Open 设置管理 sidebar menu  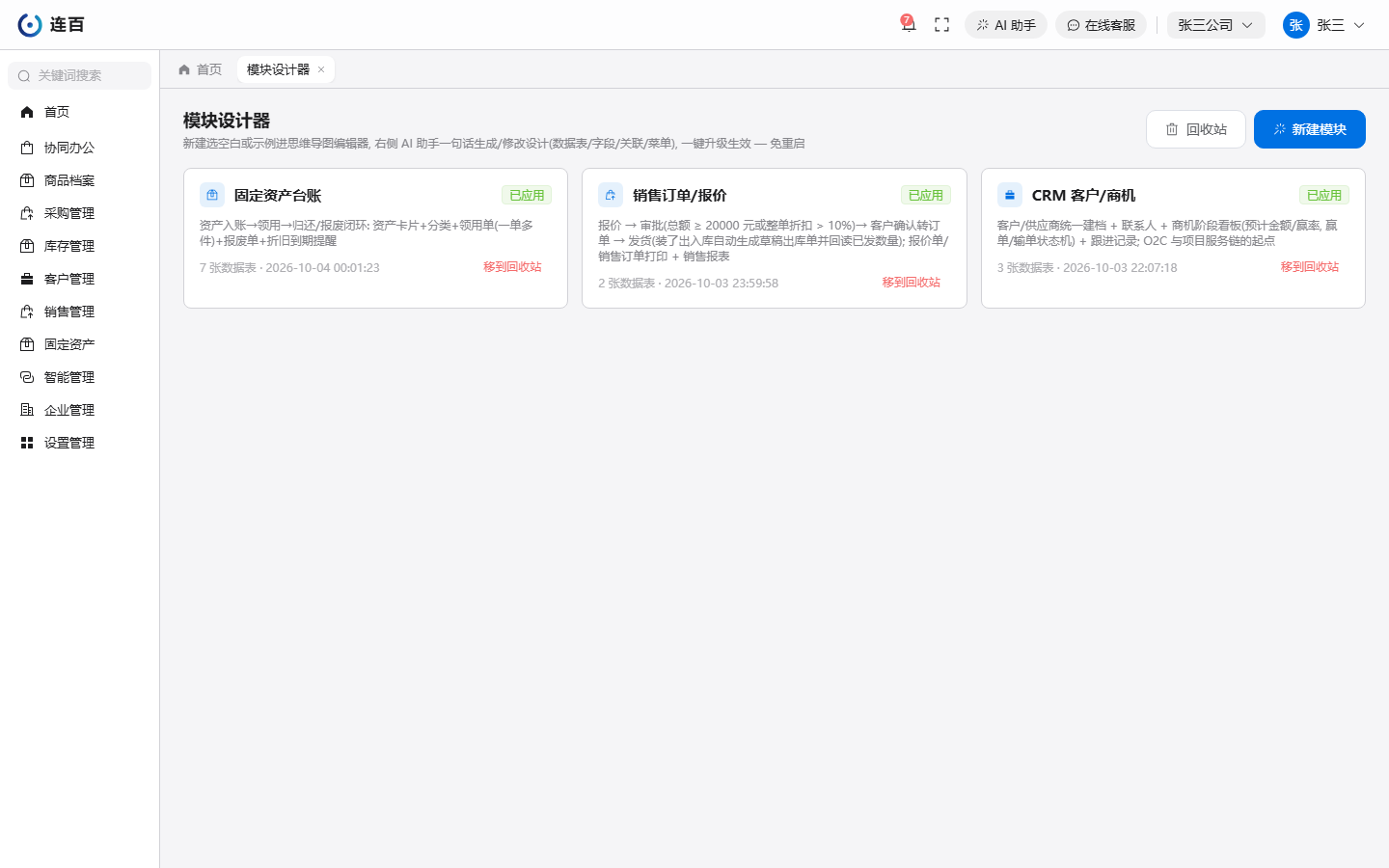pyautogui.click(x=79, y=443)
